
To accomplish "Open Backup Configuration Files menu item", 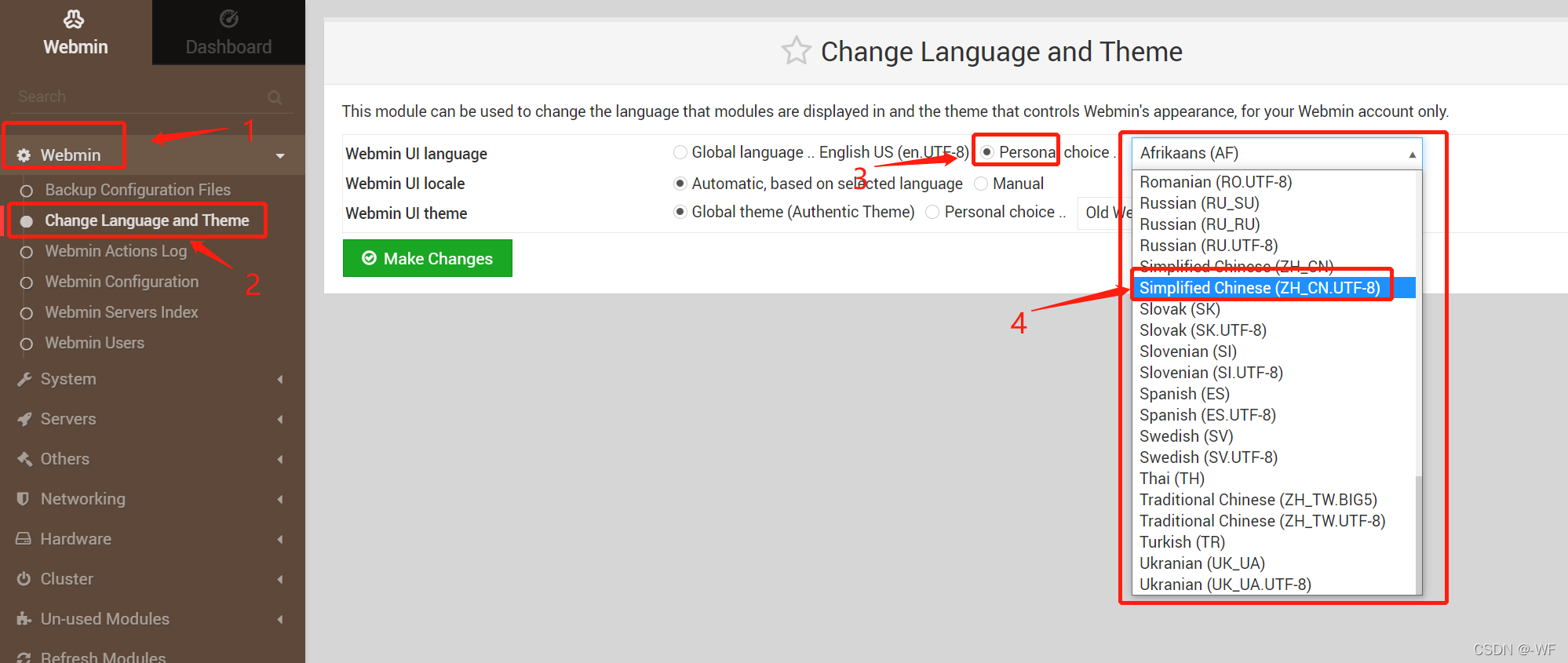I will click(138, 190).
